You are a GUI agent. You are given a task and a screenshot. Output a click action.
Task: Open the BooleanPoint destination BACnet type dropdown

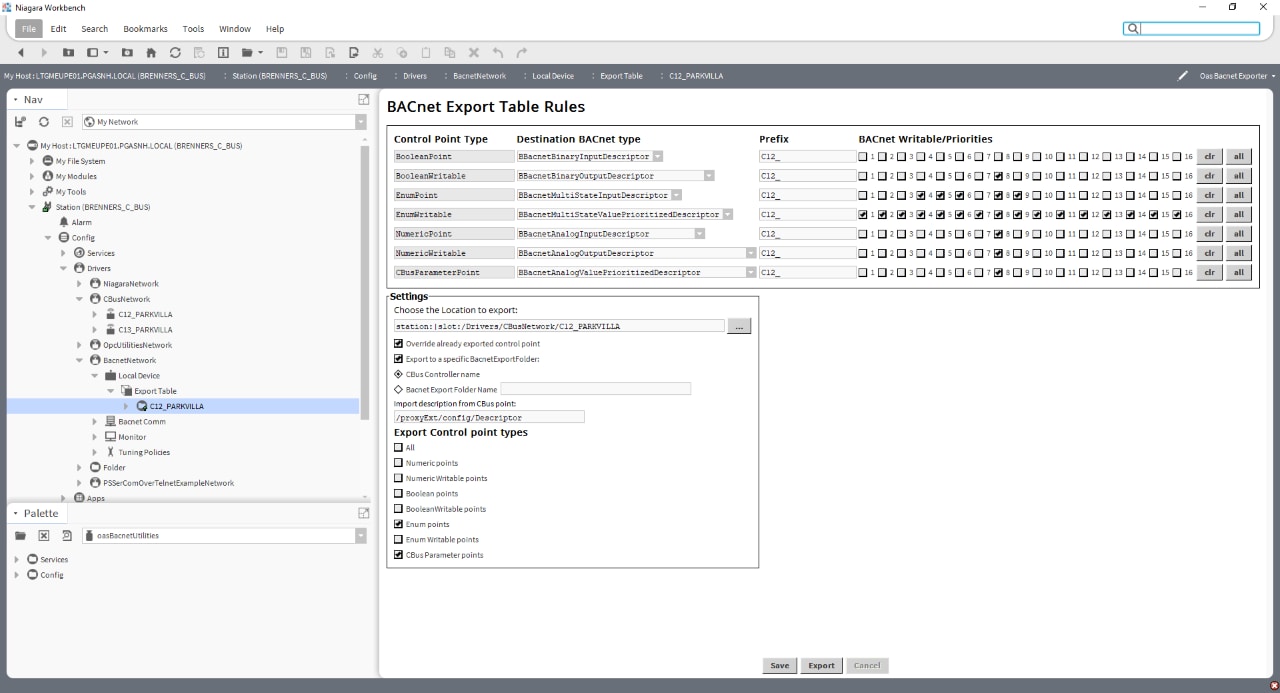click(x=658, y=157)
